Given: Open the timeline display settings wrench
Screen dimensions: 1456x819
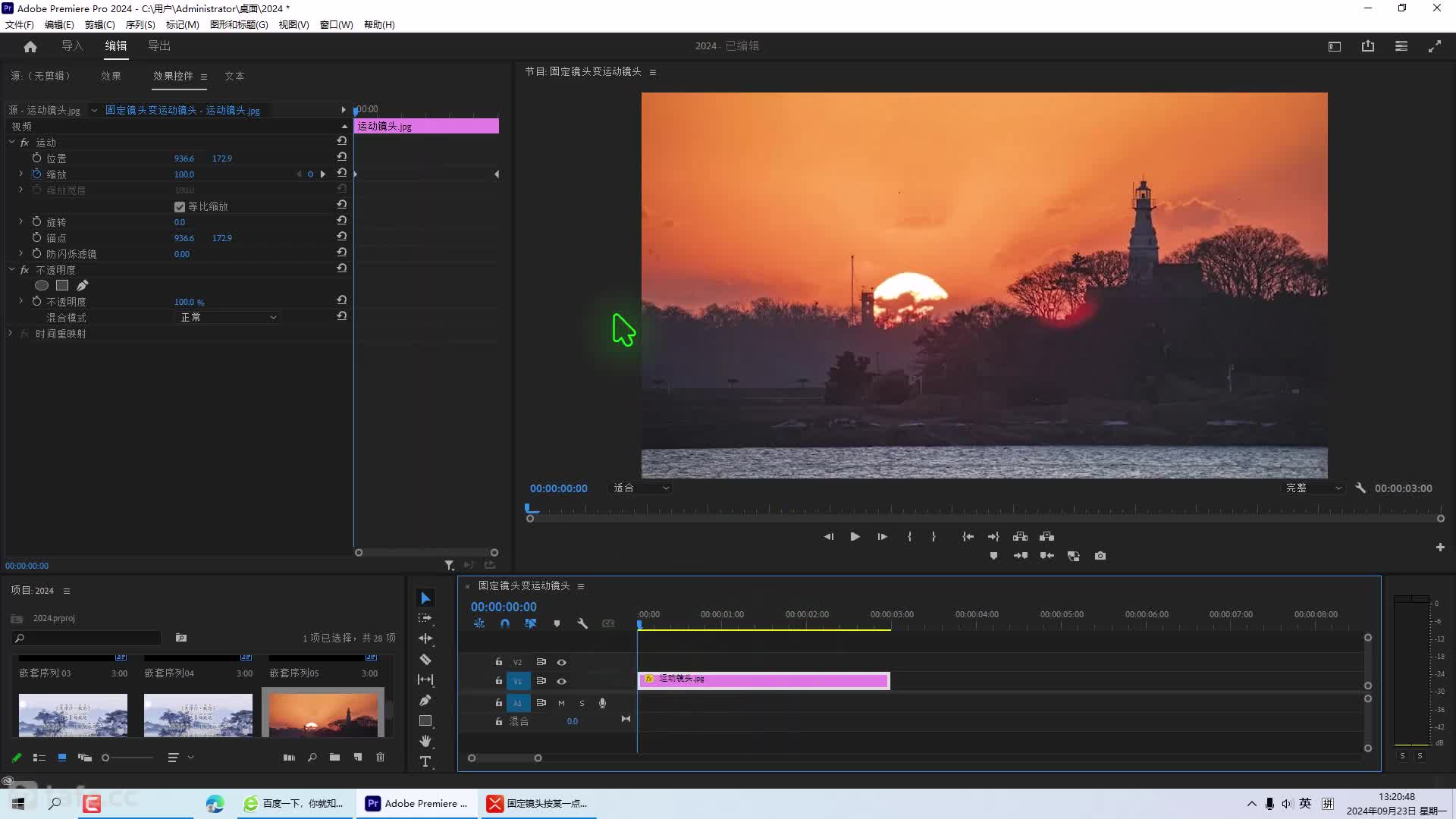Looking at the screenshot, I should pyautogui.click(x=582, y=623).
